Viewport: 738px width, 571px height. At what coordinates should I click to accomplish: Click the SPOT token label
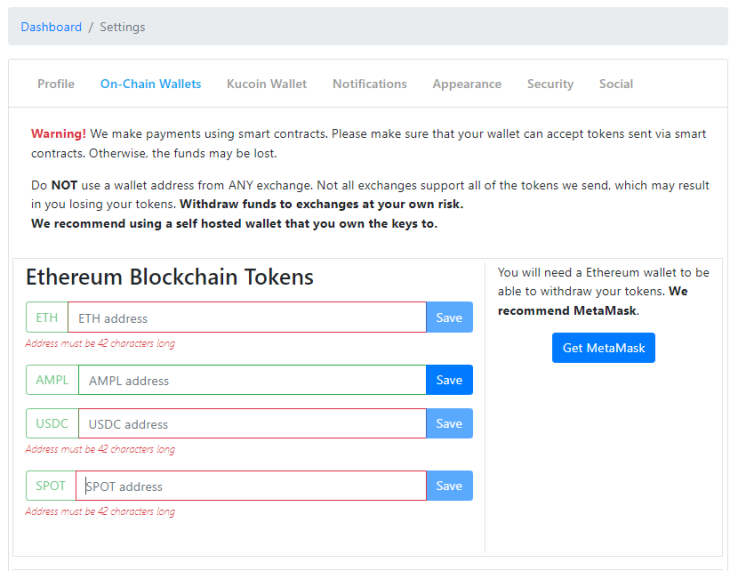pyautogui.click(x=51, y=485)
